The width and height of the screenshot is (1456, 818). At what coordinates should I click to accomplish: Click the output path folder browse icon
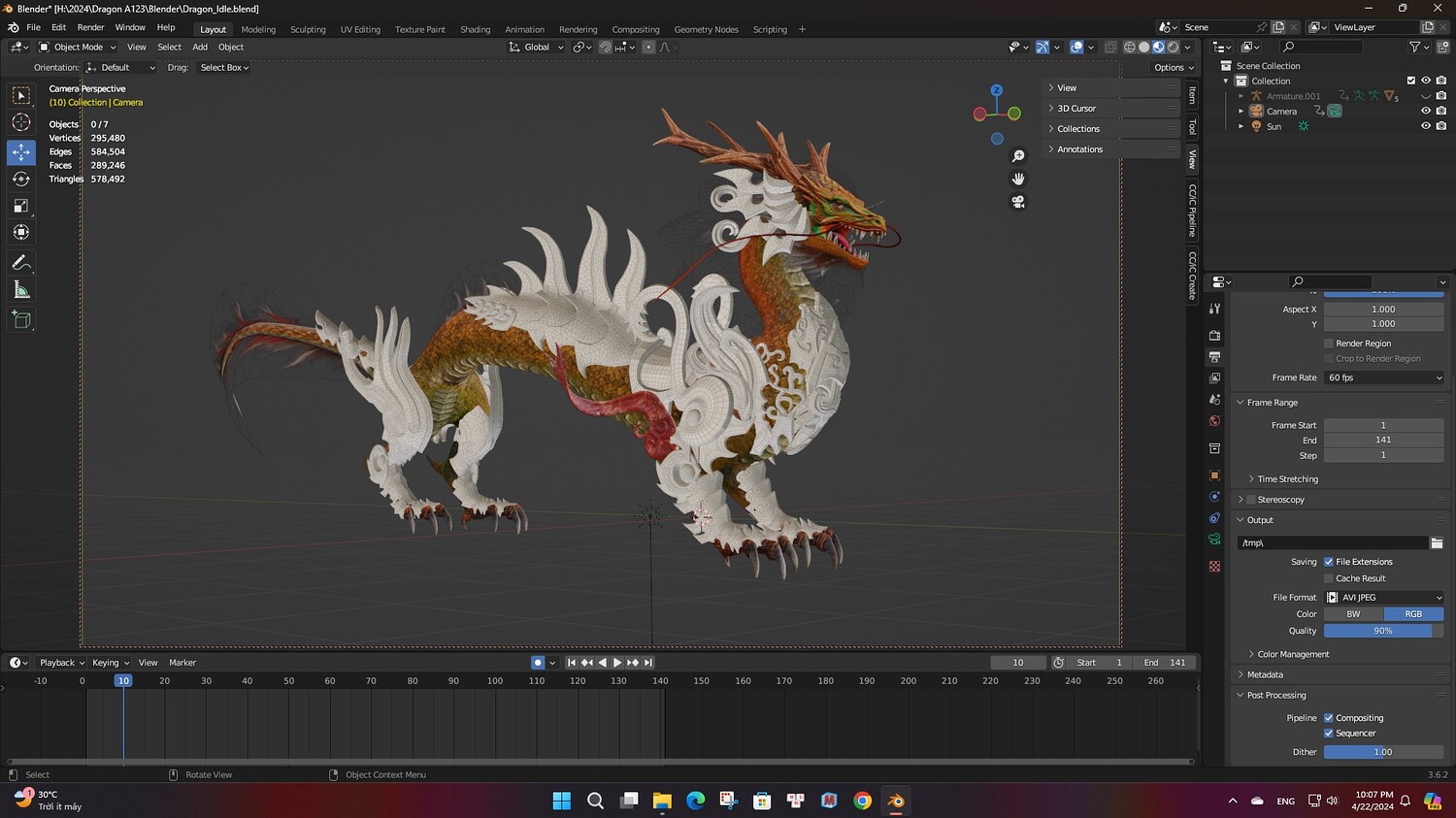coord(1437,543)
